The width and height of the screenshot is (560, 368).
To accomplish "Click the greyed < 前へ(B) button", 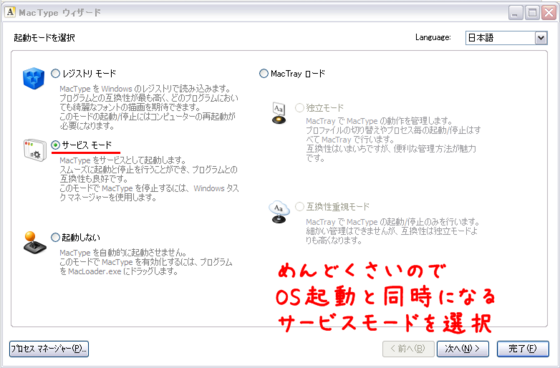I will (408, 349).
